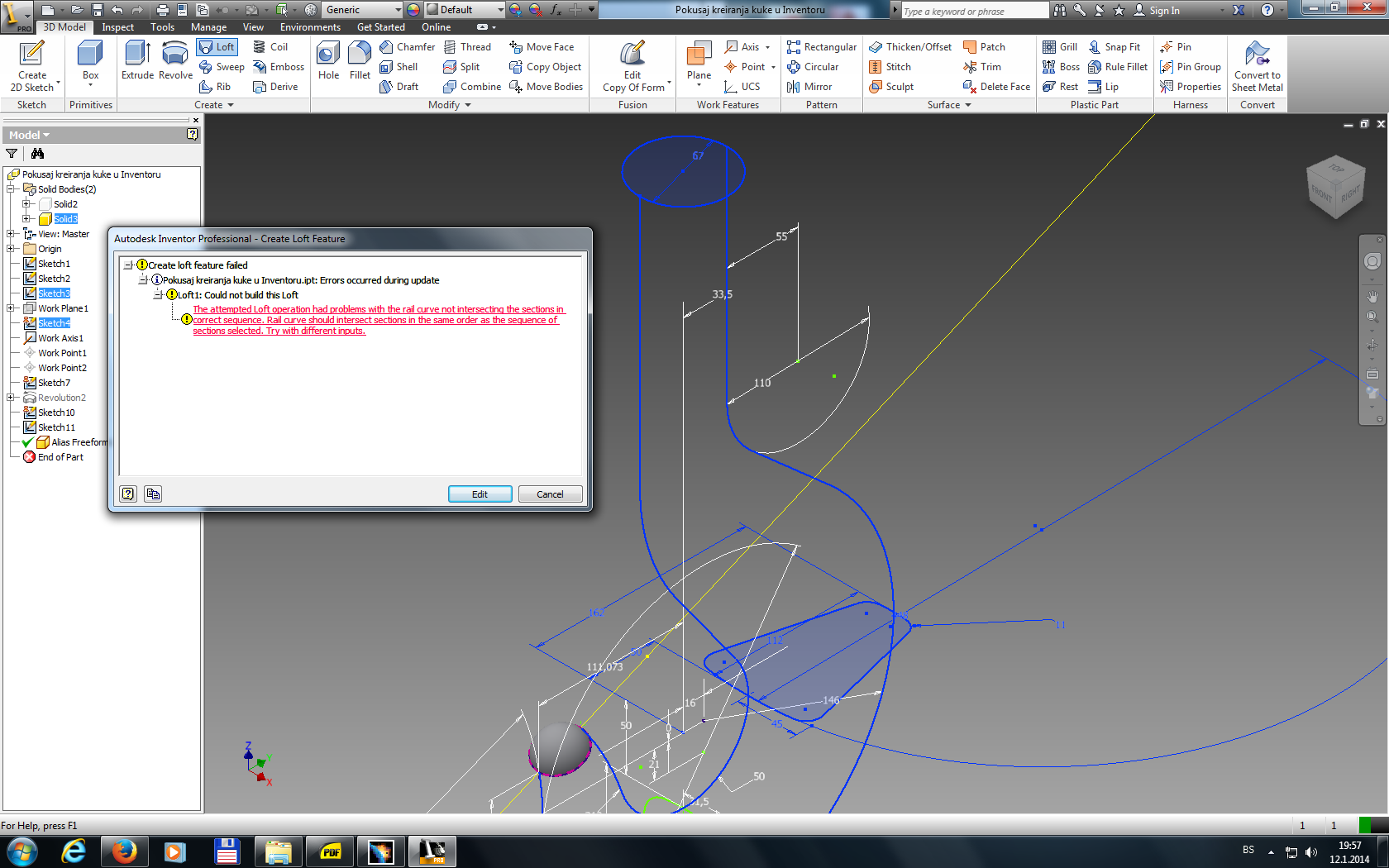The width and height of the screenshot is (1389, 868).
Task: Click the keyword search field
Action: click(x=974, y=11)
